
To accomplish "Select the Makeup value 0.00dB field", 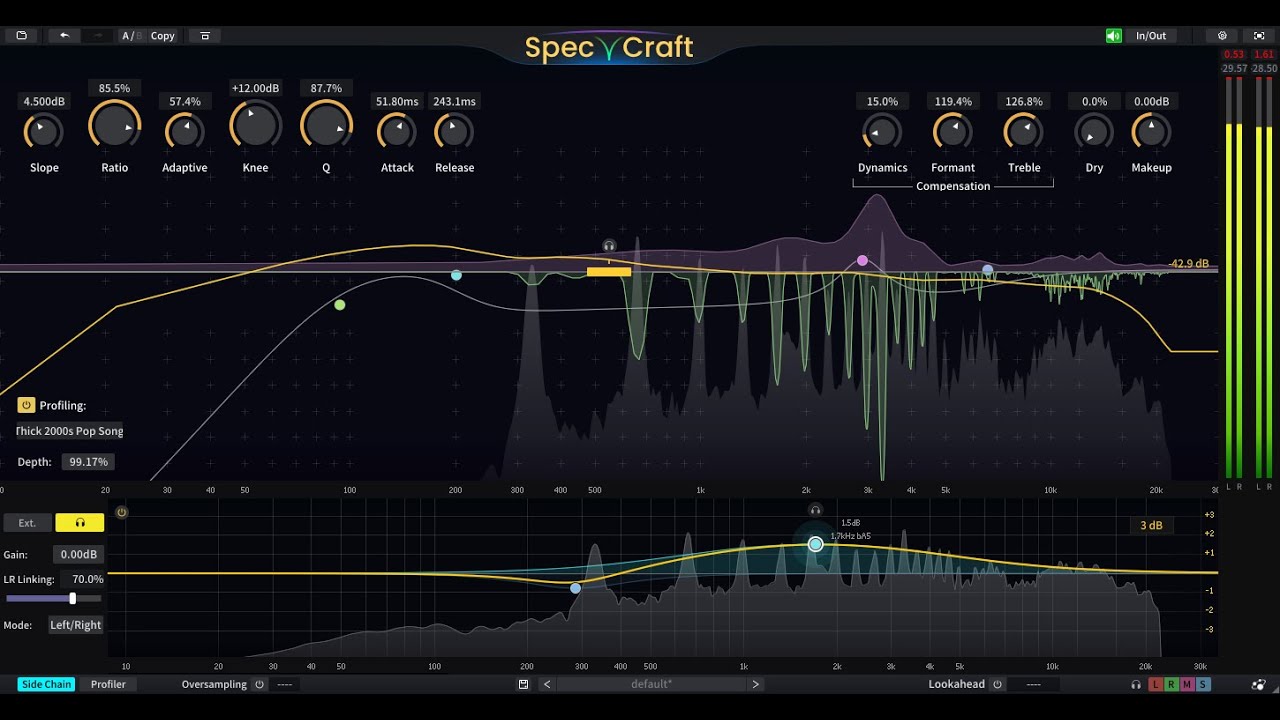I will pos(1151,101).
